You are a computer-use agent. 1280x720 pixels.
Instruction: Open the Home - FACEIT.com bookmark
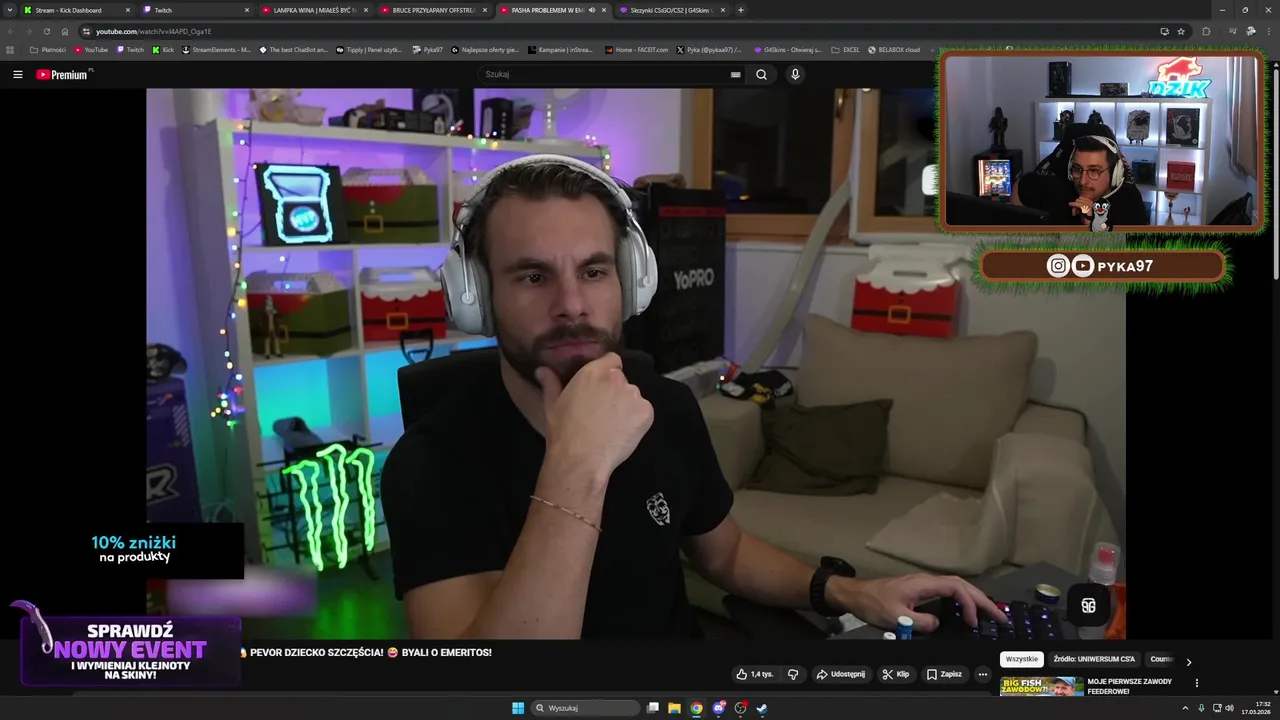coord(636,49)
